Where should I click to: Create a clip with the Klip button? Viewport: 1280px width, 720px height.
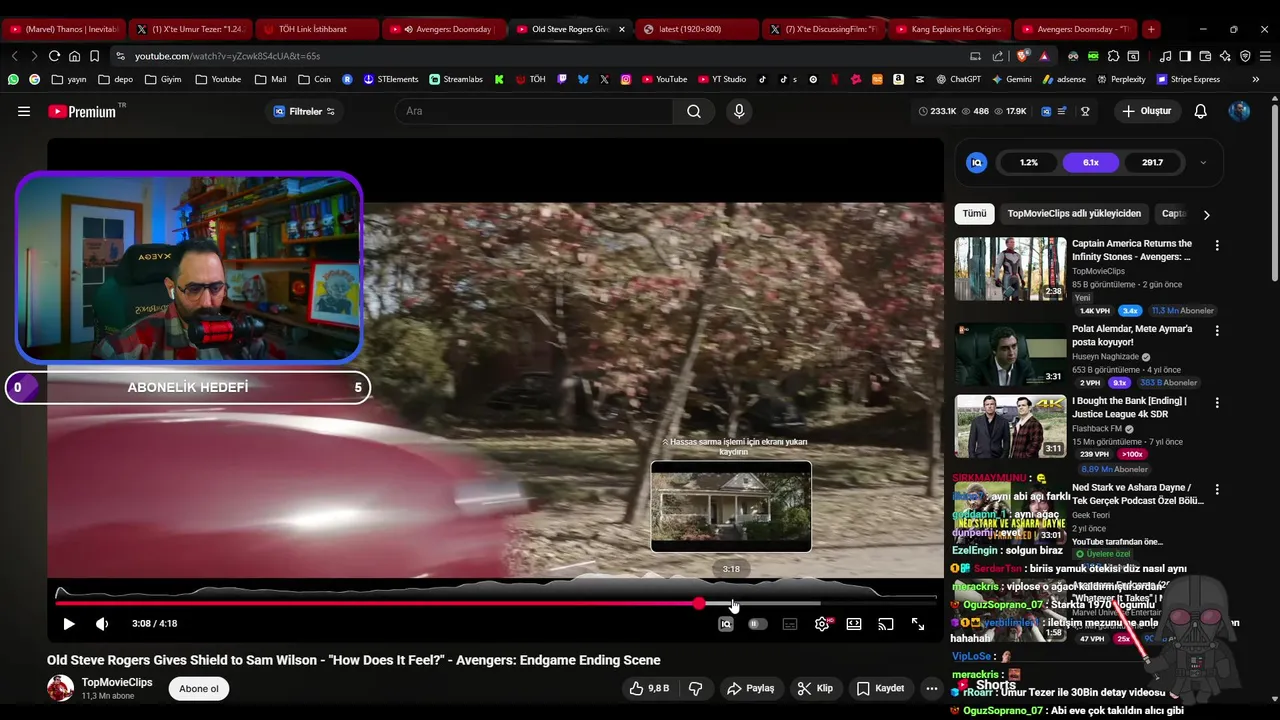815,688
